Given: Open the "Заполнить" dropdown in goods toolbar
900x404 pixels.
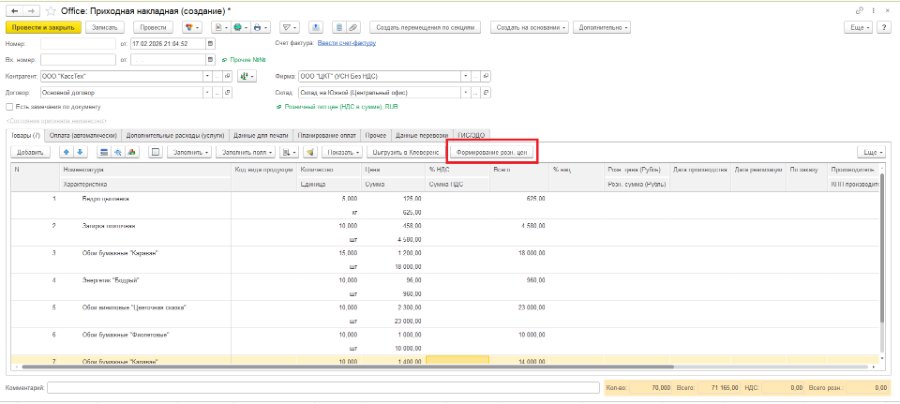Looking at the screenshot, I should 191,152.
